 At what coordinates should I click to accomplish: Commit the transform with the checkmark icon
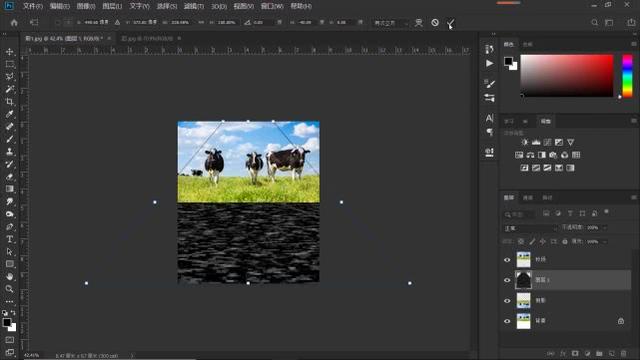click(x=450, y=23)
